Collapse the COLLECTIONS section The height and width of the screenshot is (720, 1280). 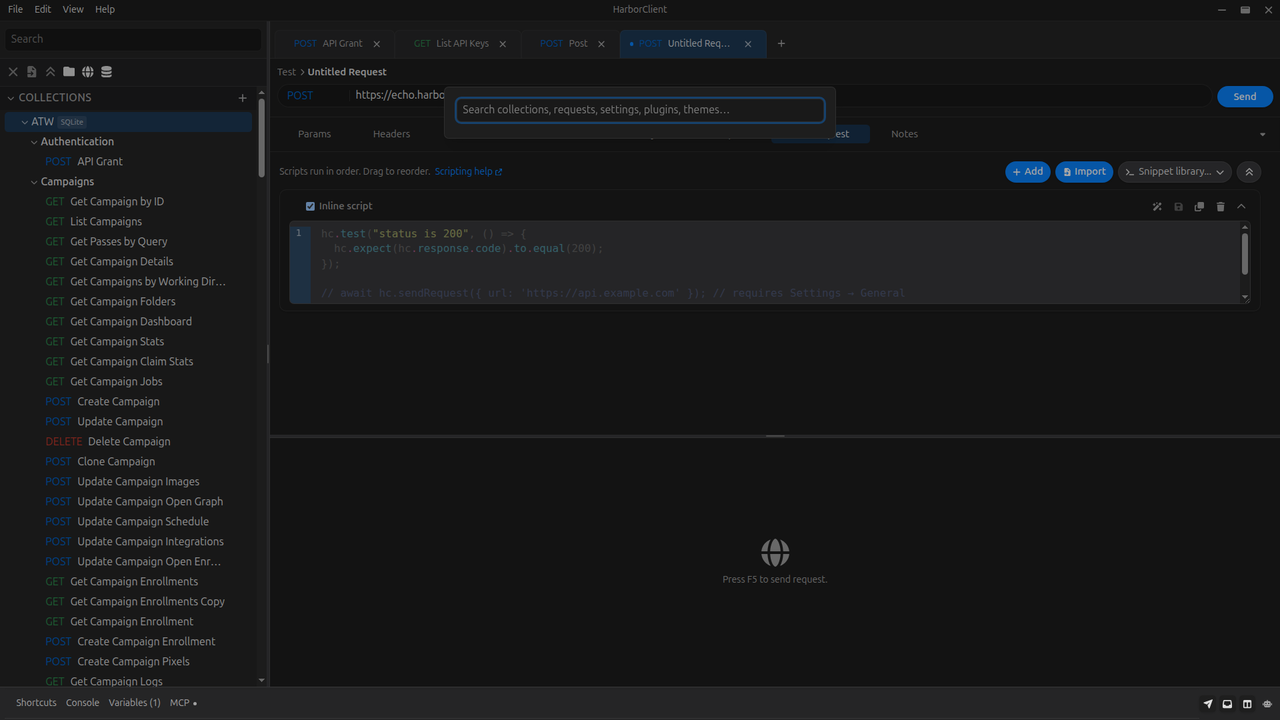11,98
